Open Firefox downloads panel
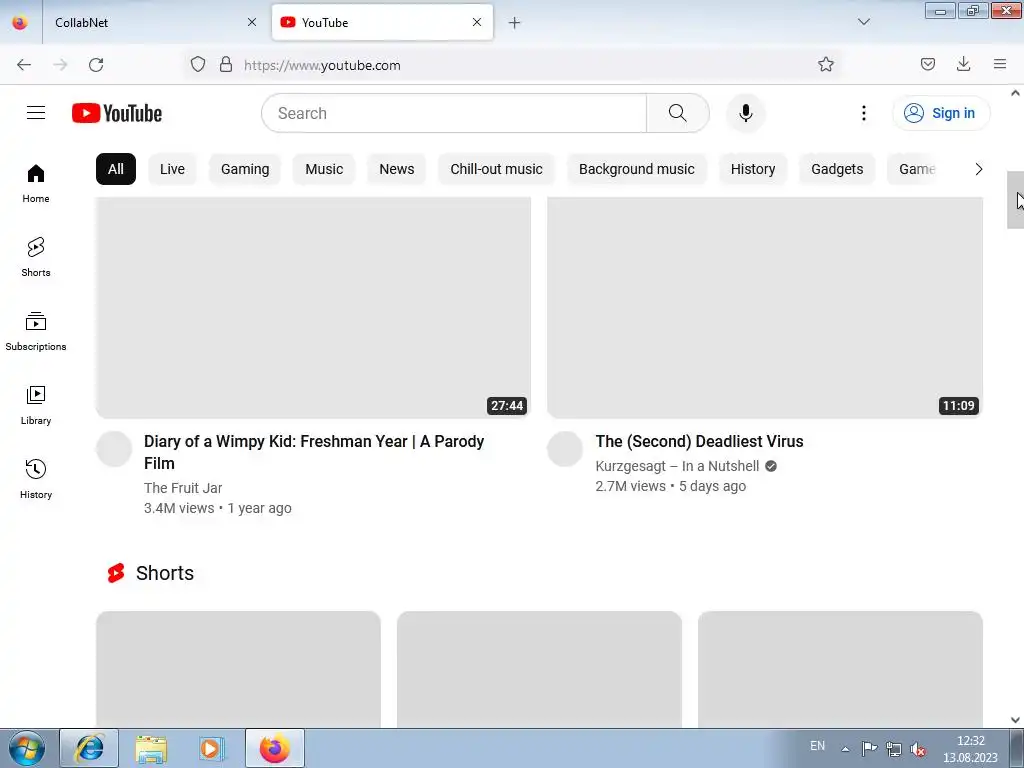The image size is (1024, 768). [x=963, y=64]
